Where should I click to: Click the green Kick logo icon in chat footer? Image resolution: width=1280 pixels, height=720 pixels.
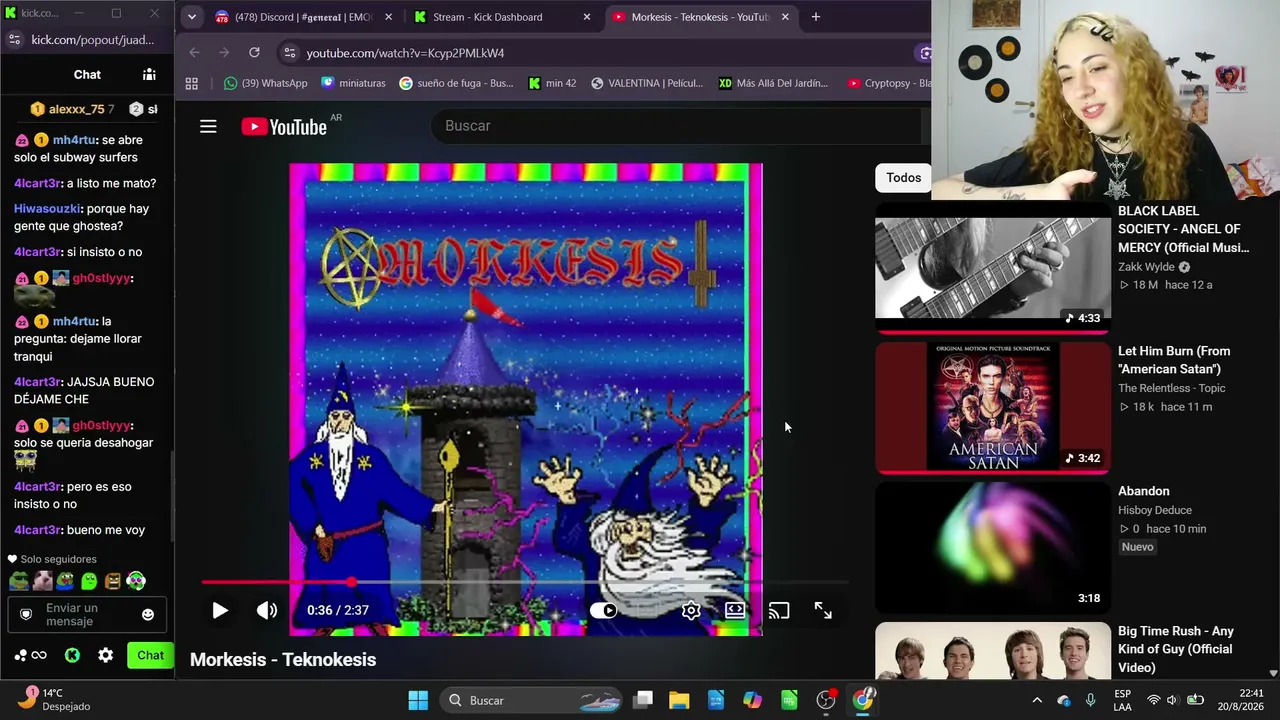pyautogui.click(x=72, y=656)
